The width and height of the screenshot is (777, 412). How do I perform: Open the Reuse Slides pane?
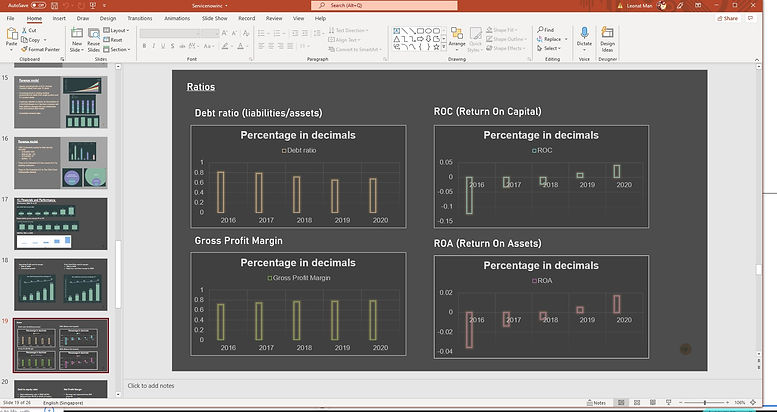point(94,40)
